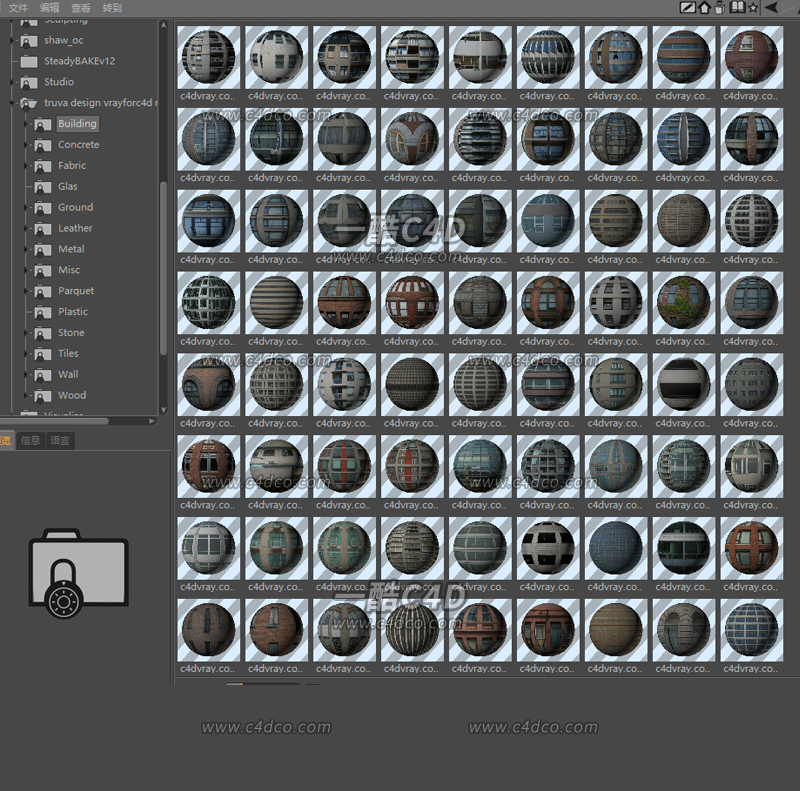Click the Glas folder icon
The image size is (800, 791).
click(43, 187)
